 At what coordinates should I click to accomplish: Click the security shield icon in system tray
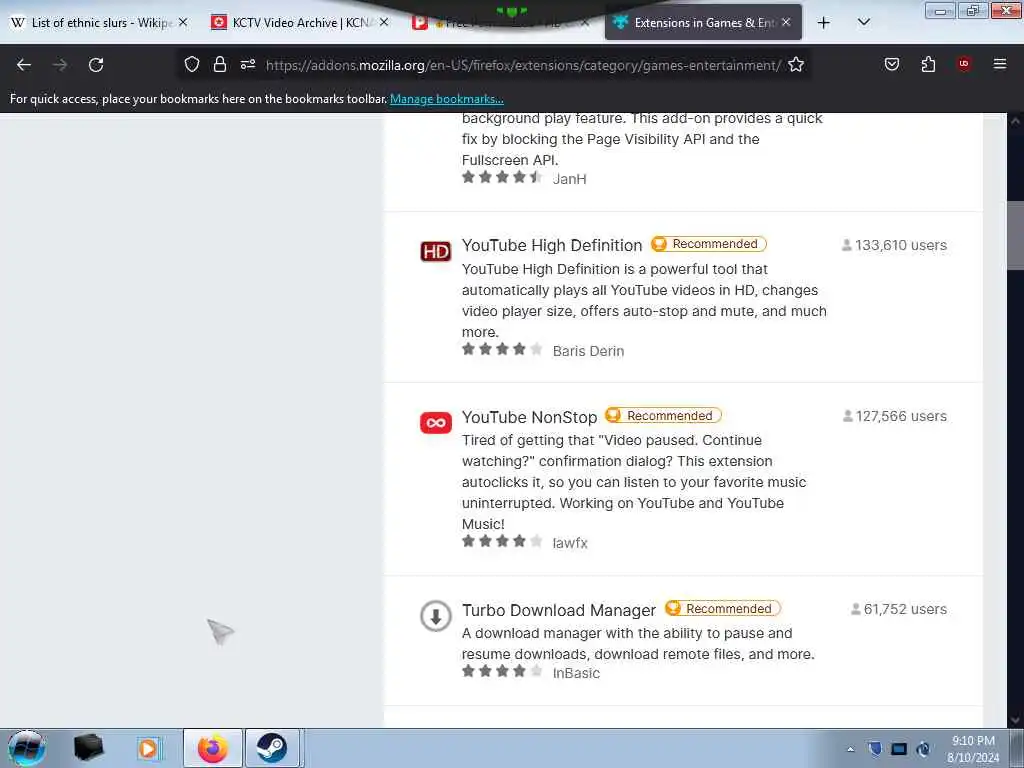click(875, 749)
